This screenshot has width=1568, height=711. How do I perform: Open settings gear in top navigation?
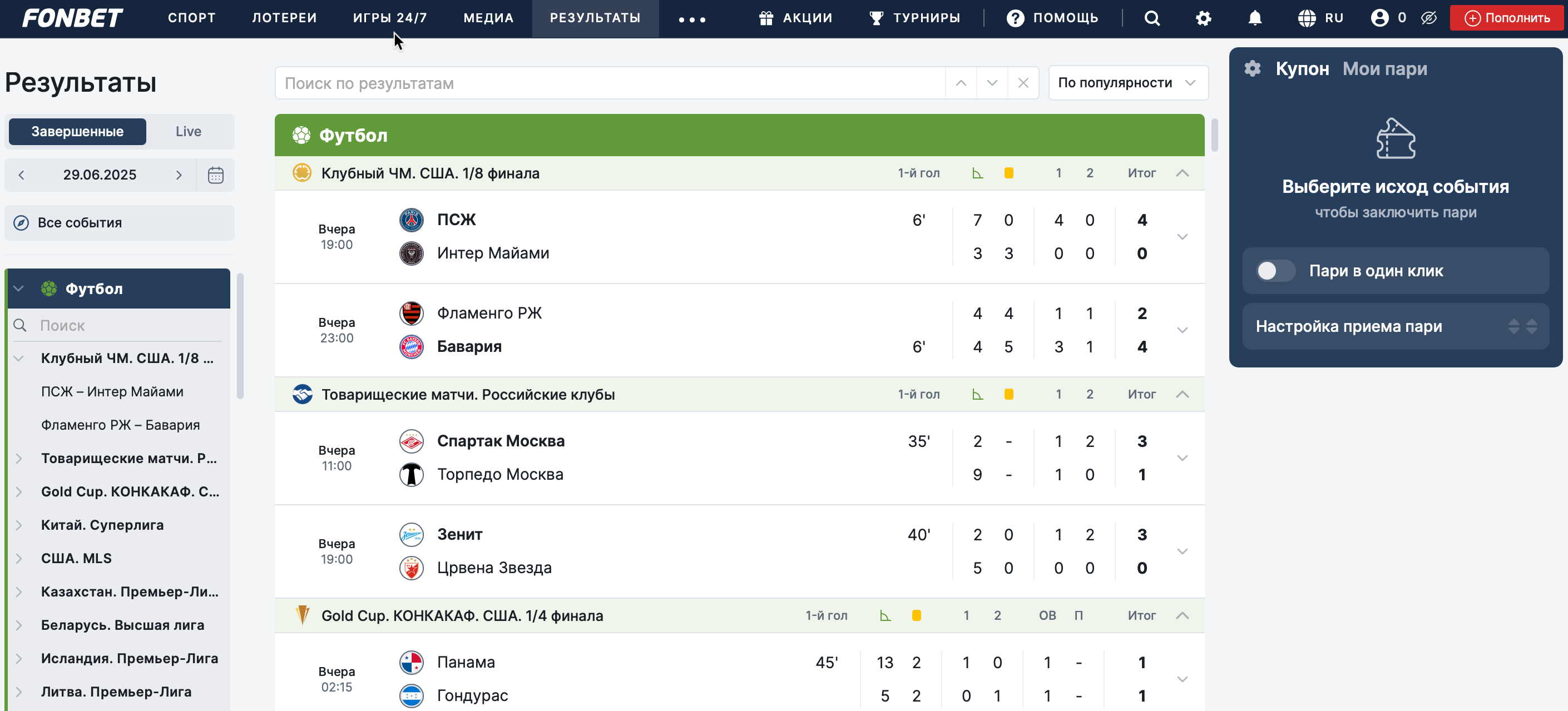click(x=1203, y=18)
